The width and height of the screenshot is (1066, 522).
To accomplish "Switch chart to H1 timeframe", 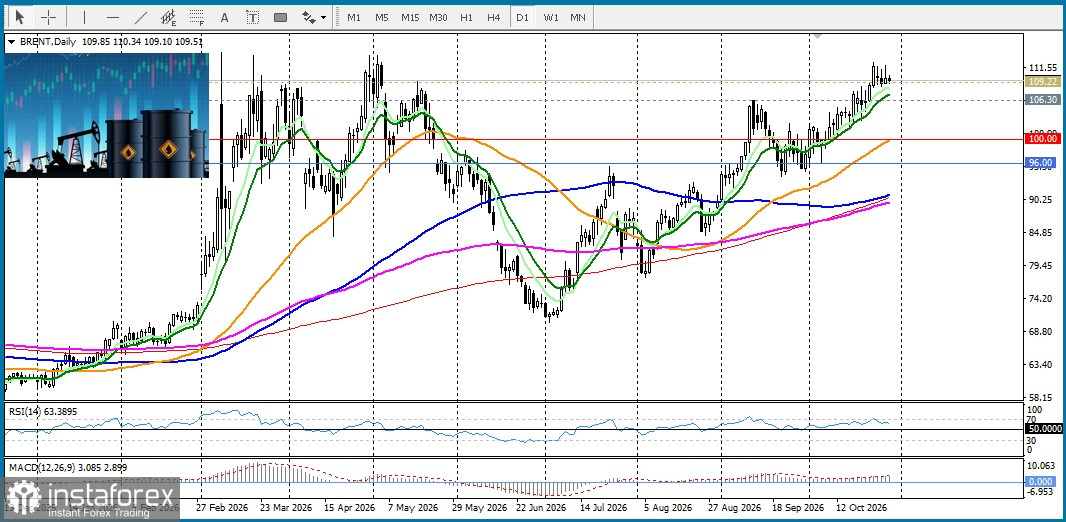I will [x=466, y=17].
